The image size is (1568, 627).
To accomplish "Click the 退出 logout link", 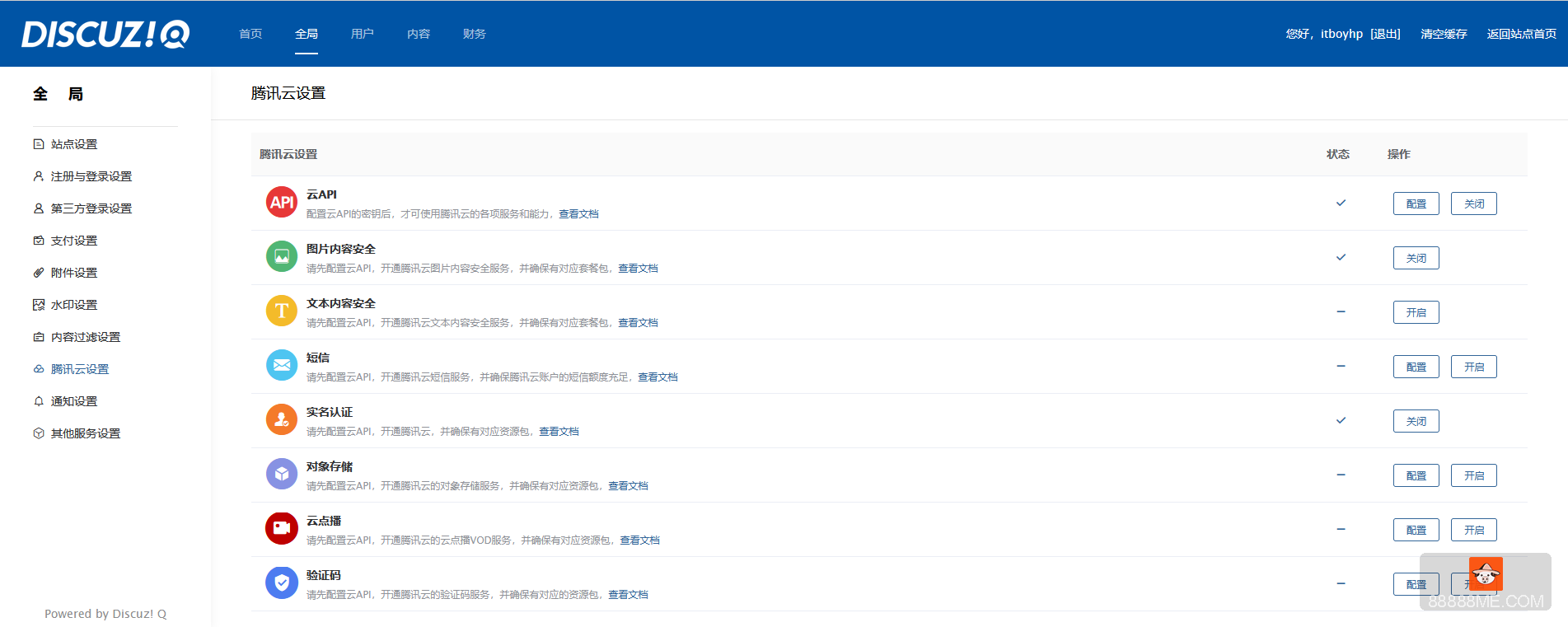I will point(1386,34).
